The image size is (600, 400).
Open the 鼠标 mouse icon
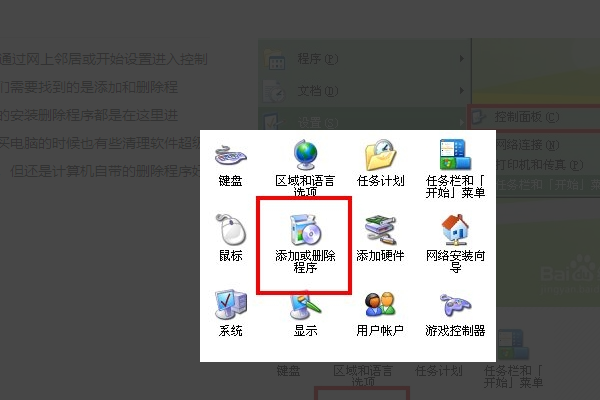pyautogui.click(x=231, y=229)
